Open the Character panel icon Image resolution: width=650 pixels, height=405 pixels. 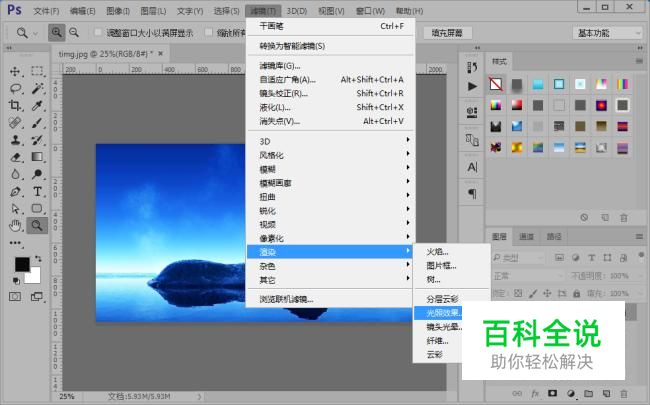pyautogui.click(x=472, y=167)
